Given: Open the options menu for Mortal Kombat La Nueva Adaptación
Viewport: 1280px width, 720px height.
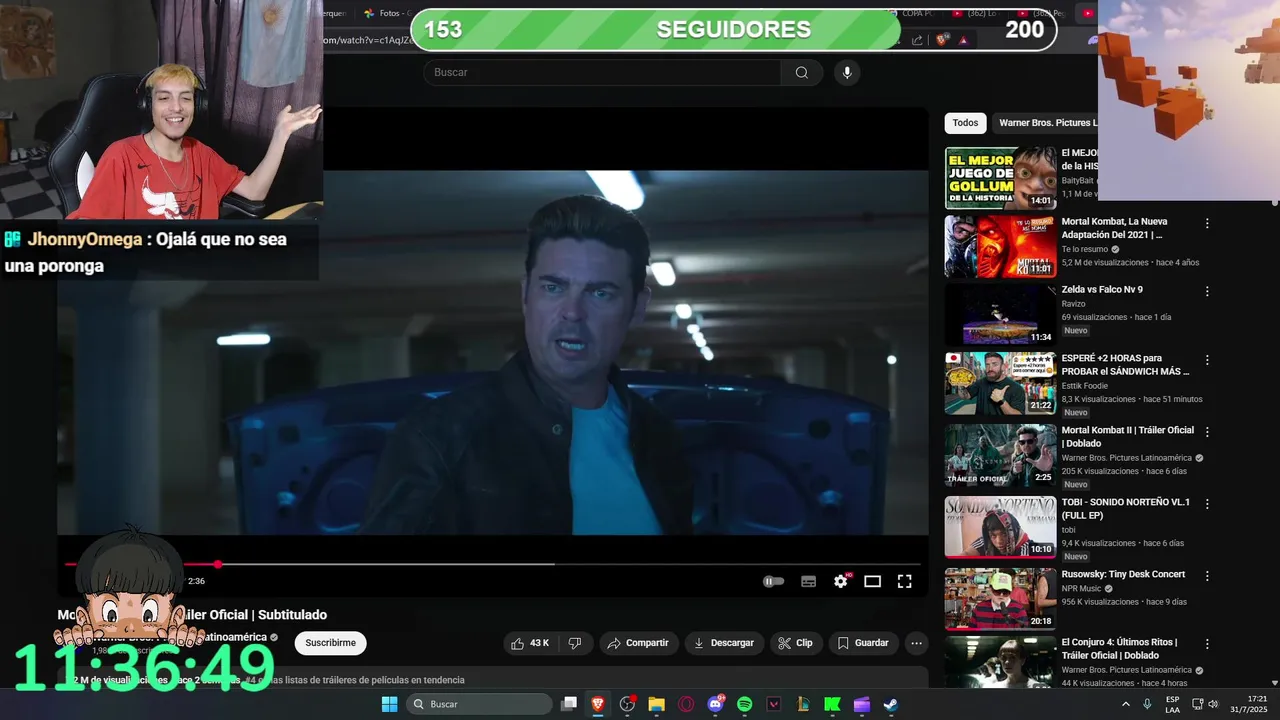Looking at the screenshot, I should point(1207,224).
